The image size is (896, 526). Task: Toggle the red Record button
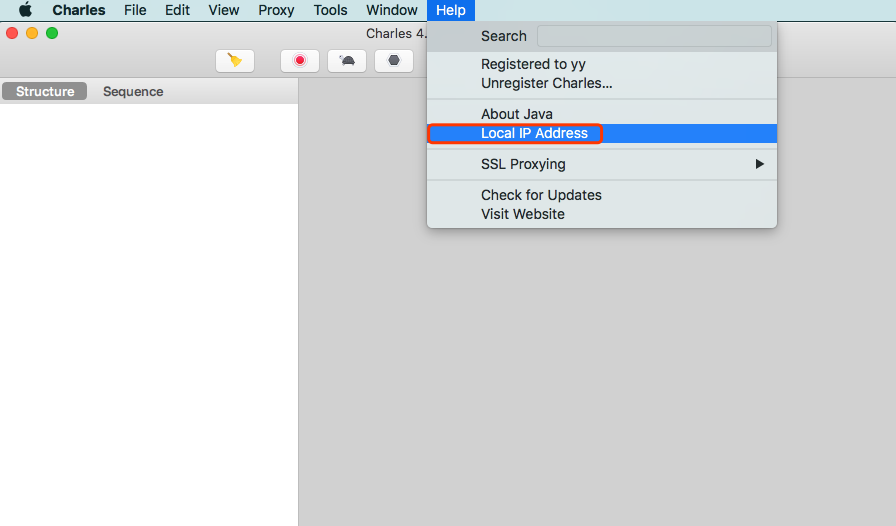pos(299,60)
